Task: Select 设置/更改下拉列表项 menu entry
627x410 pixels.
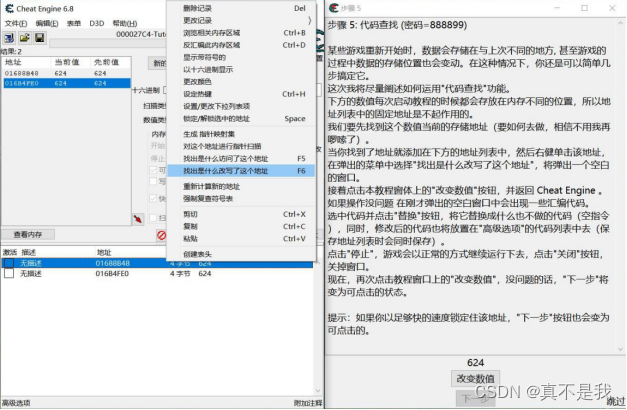Action: 241,106
